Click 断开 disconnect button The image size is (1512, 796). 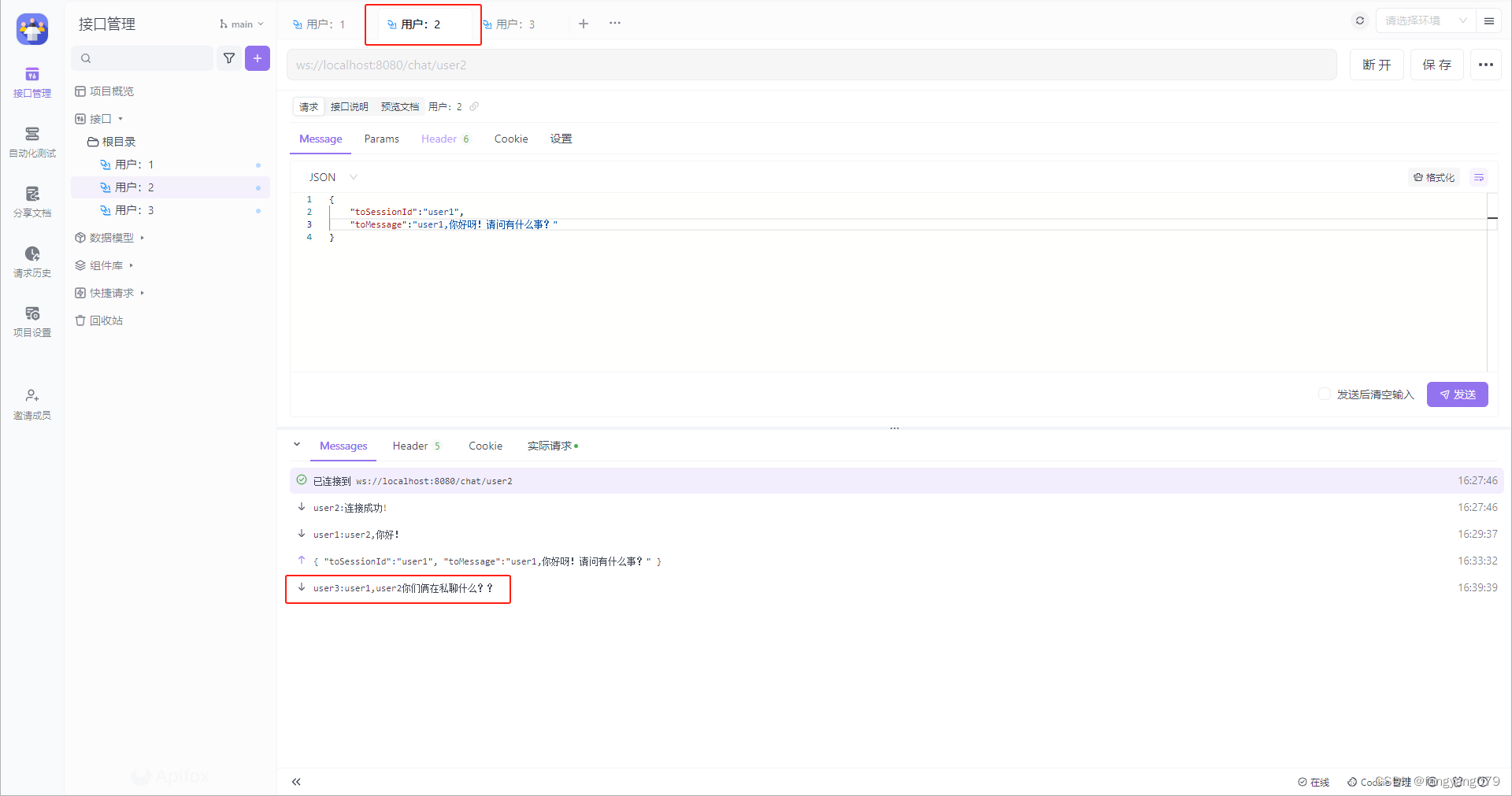(1377, 65)
